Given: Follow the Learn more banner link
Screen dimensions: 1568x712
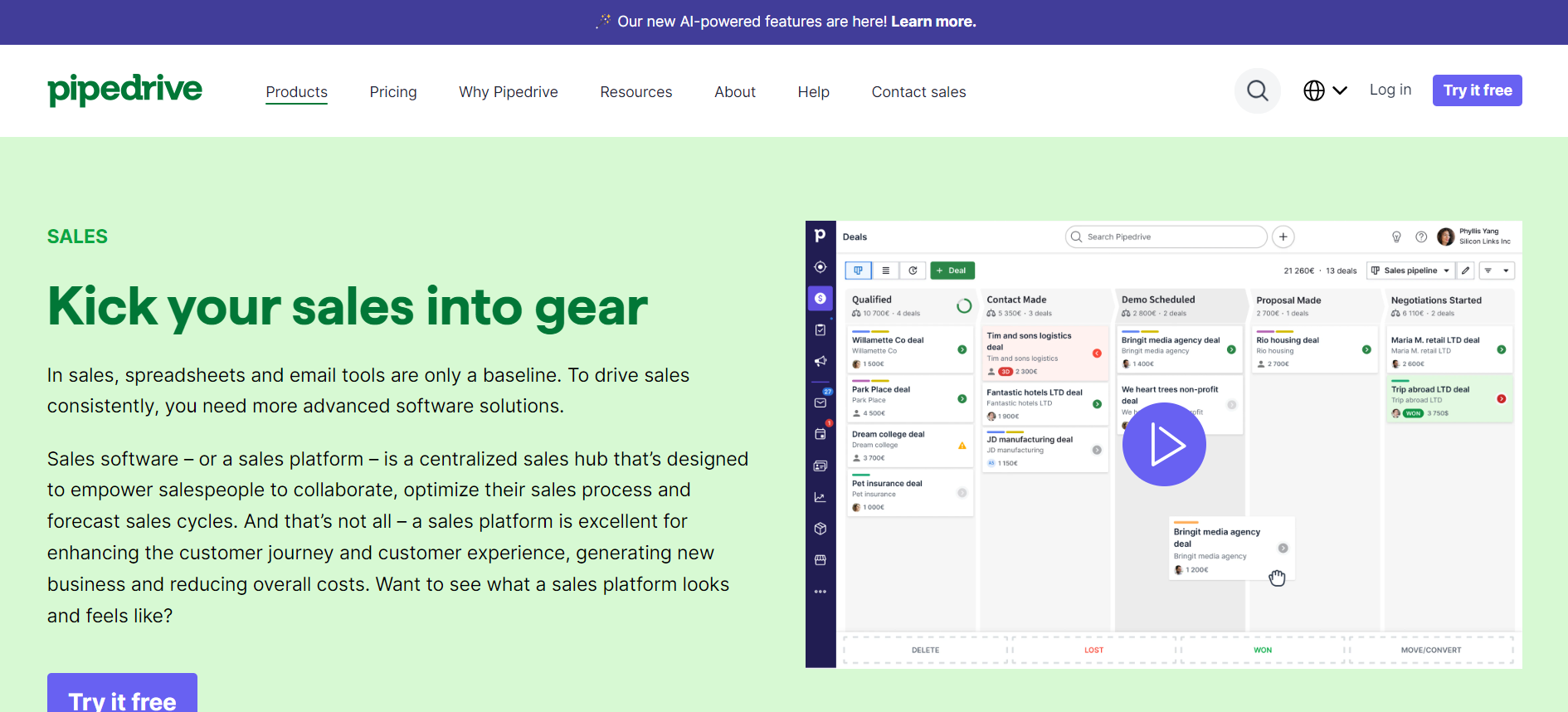Looking at the screenshot, I should (x=933, y=22).
